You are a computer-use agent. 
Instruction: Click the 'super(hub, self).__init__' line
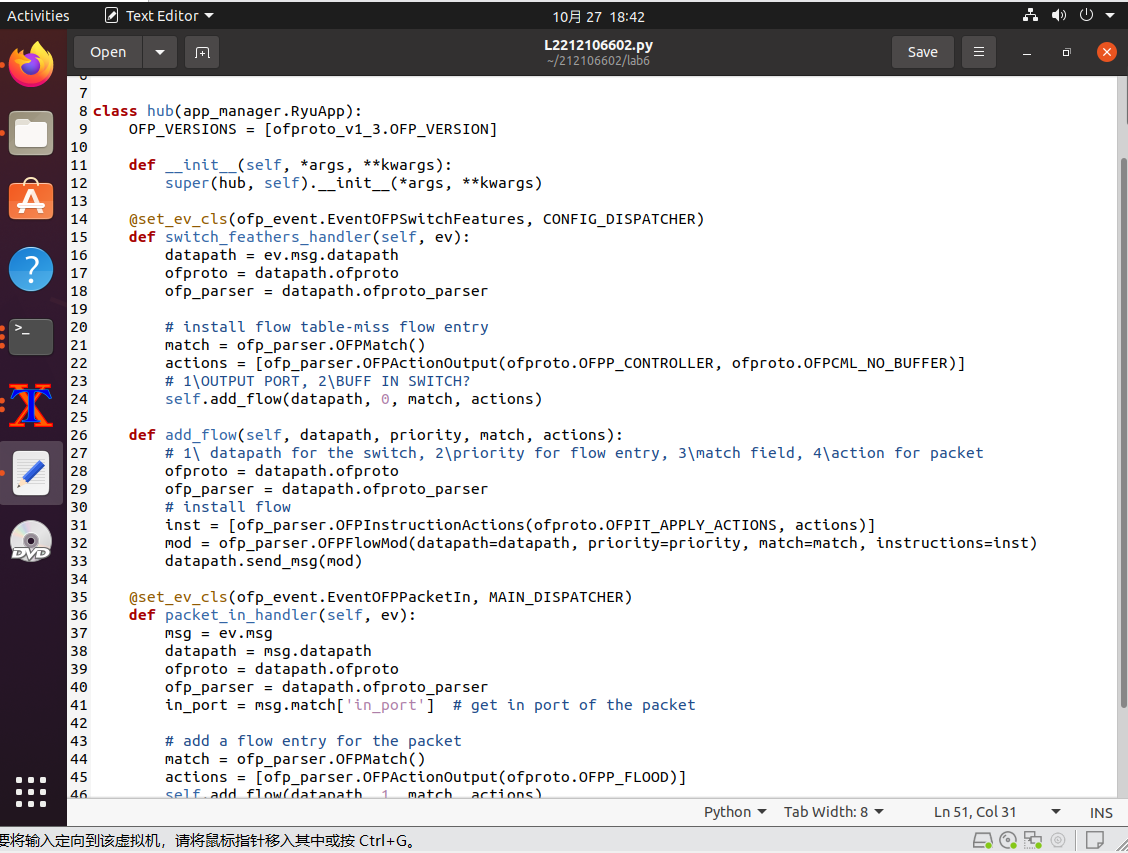coord(353,183)
